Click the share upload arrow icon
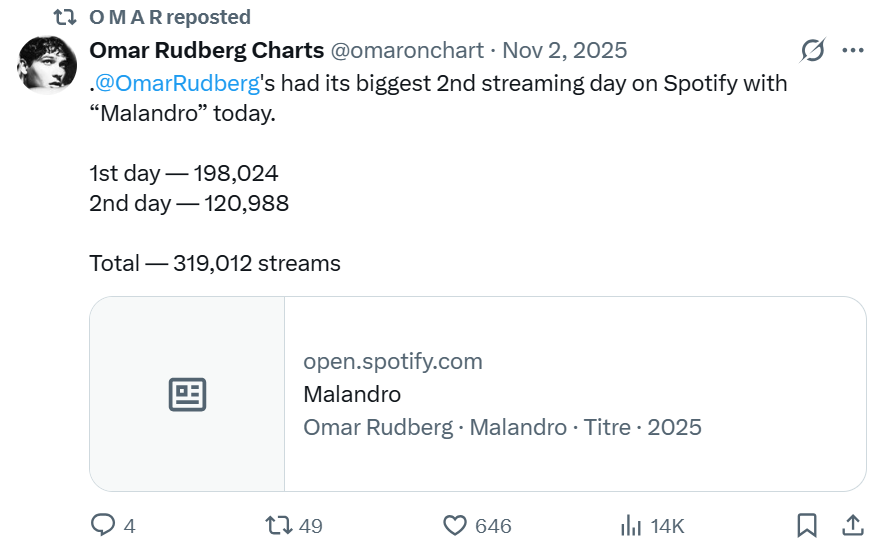This screenshot has height=554, width=888. coord(853,525)
